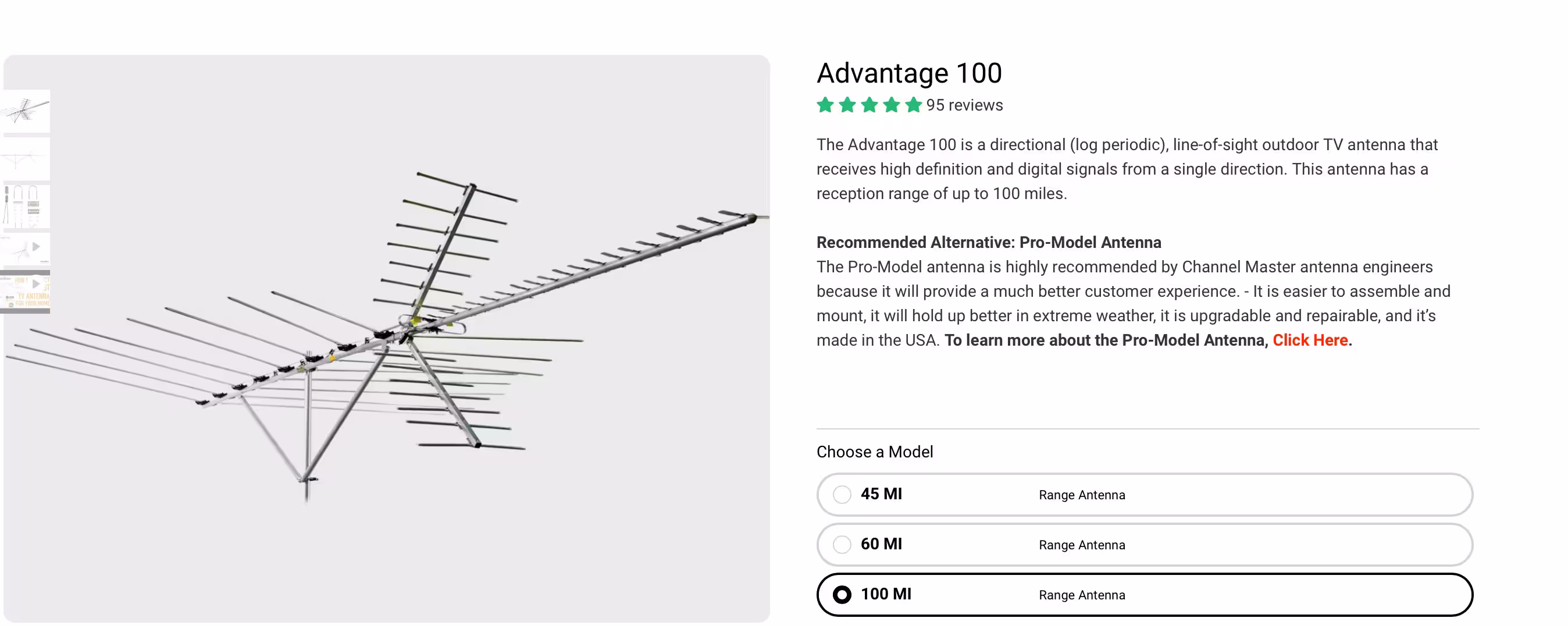Open the 95 reviews link
The width and height of the screenshot is (1568, 625).
tap(964, 105)
